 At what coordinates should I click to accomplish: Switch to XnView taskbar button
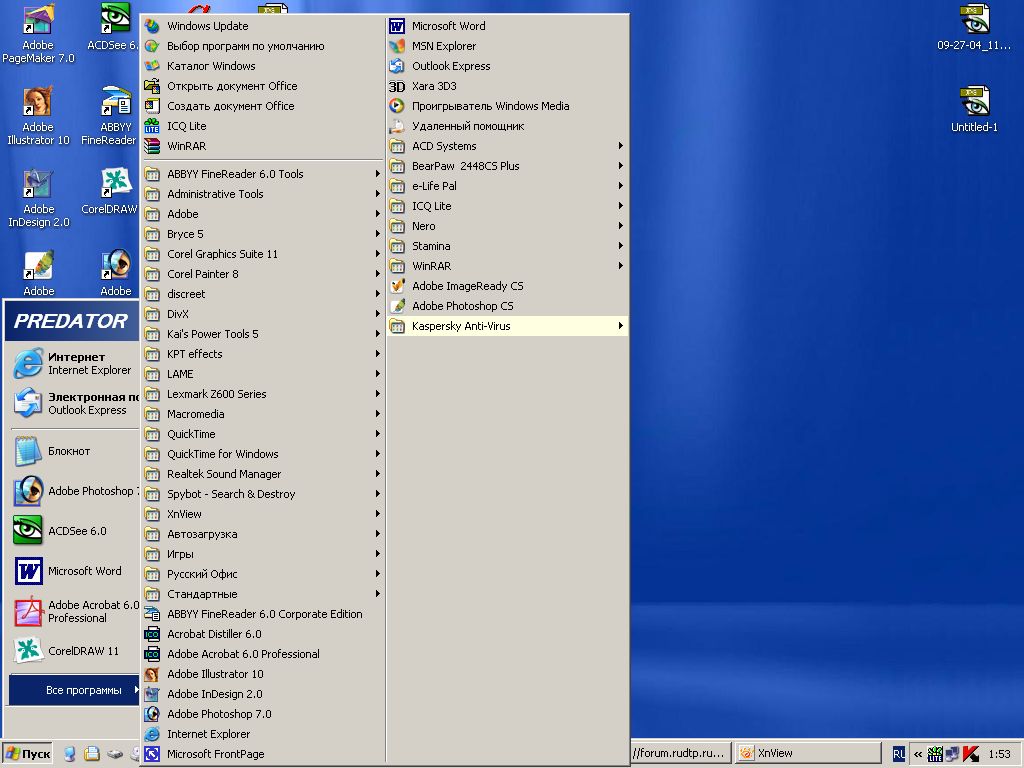pos(807,754)
